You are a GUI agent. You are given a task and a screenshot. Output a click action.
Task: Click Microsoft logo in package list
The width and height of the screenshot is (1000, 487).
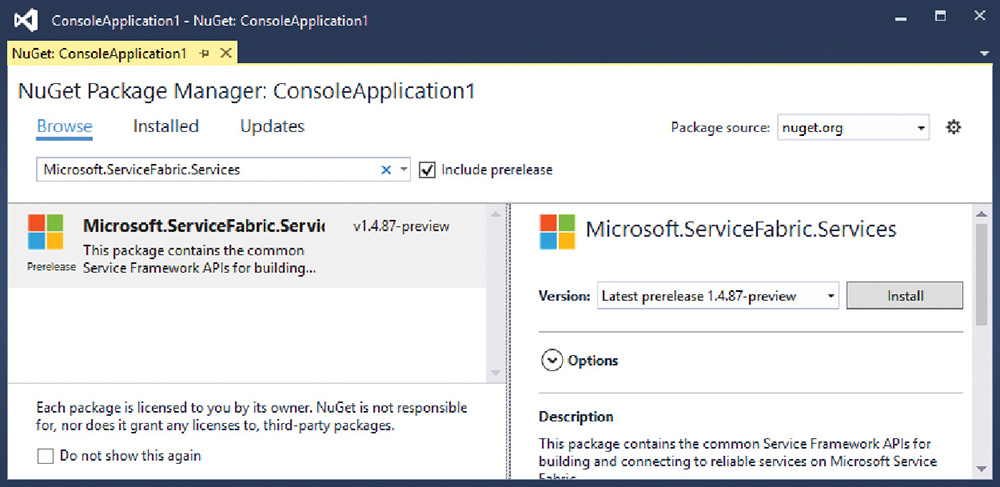click(x=45, y=232)
